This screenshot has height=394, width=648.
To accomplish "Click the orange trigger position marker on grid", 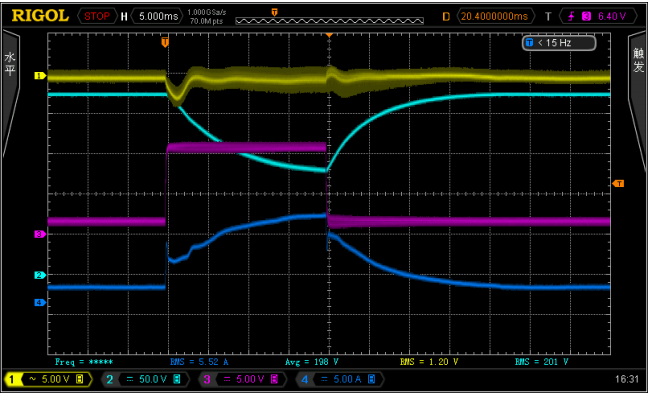I will (x=165, y=42).
